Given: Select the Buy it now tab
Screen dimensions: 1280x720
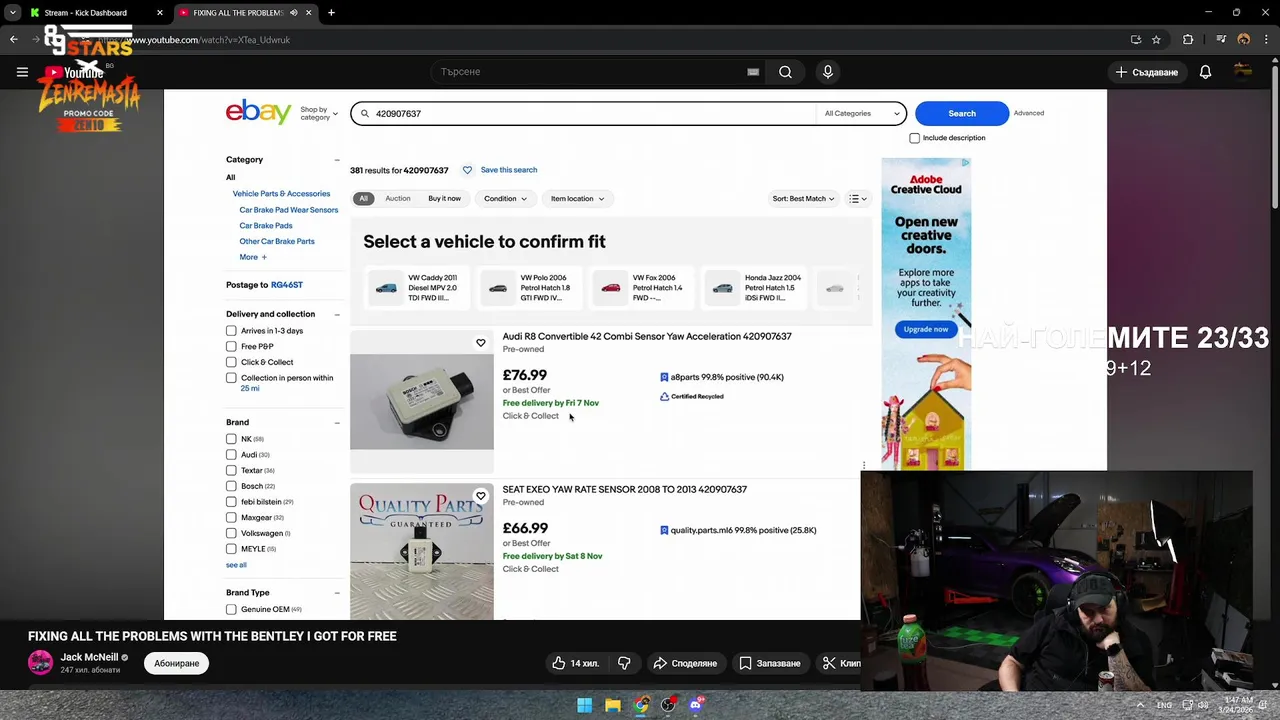Looking at the screenshot, I should [x=444, y=198].
